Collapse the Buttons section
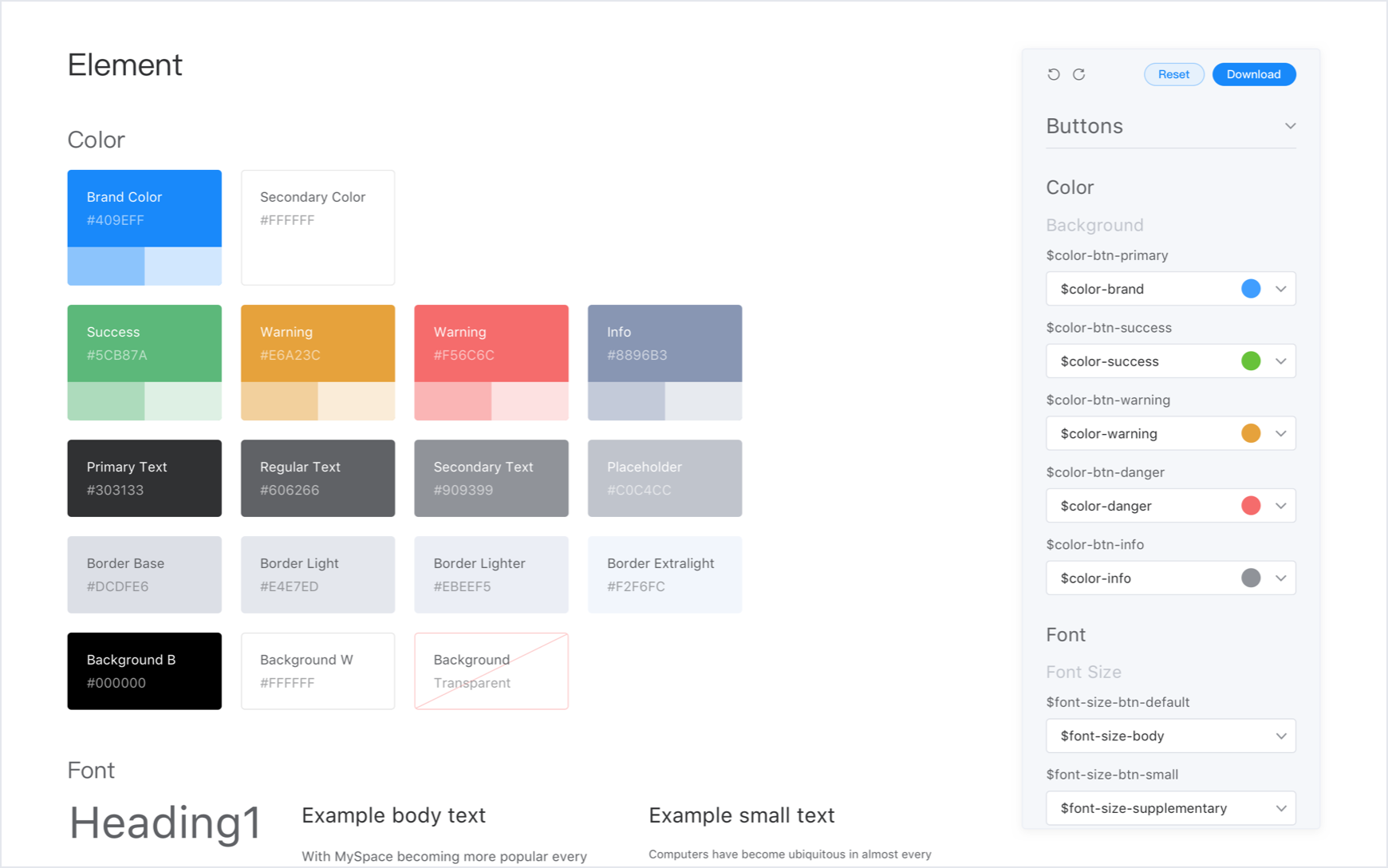 [x=1290, y=125]
